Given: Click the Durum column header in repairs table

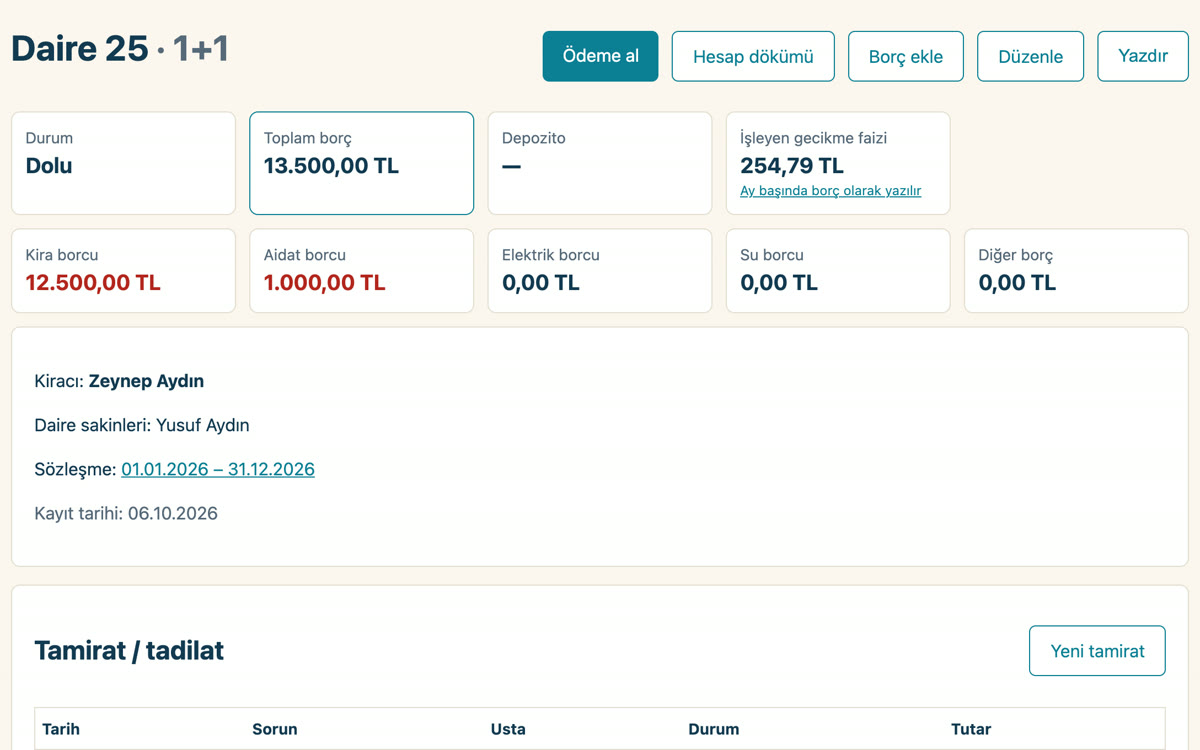Looking at the screenshot, I should tap(714, 729).
